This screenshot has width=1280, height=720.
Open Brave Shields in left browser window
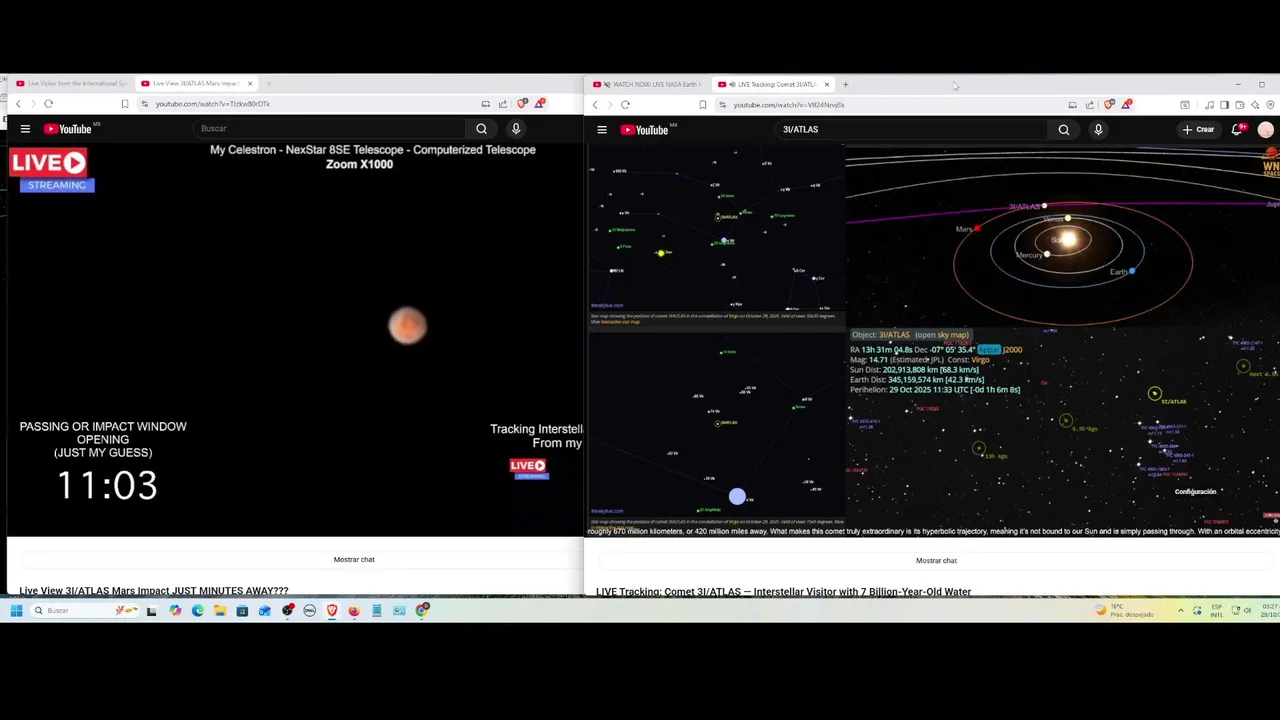click(x=522, y=104)
